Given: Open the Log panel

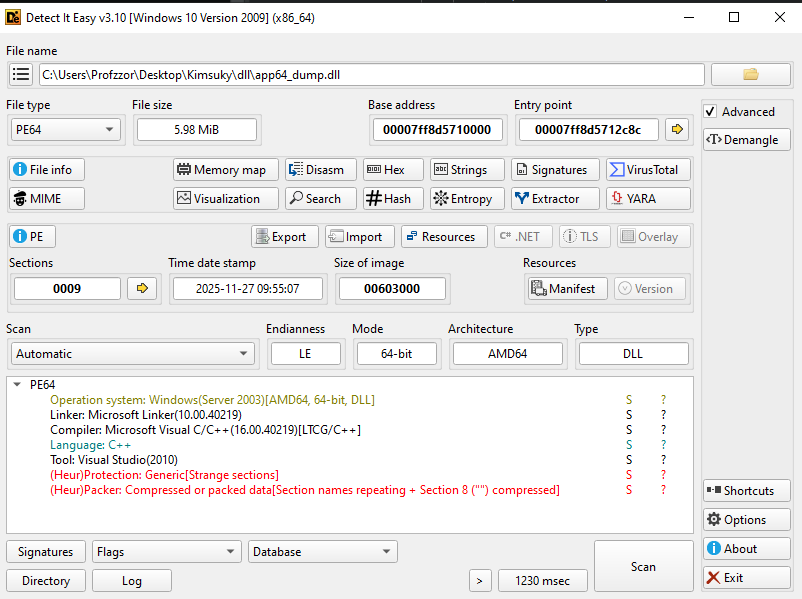Looking at the screenshot, I should [131, 580].
